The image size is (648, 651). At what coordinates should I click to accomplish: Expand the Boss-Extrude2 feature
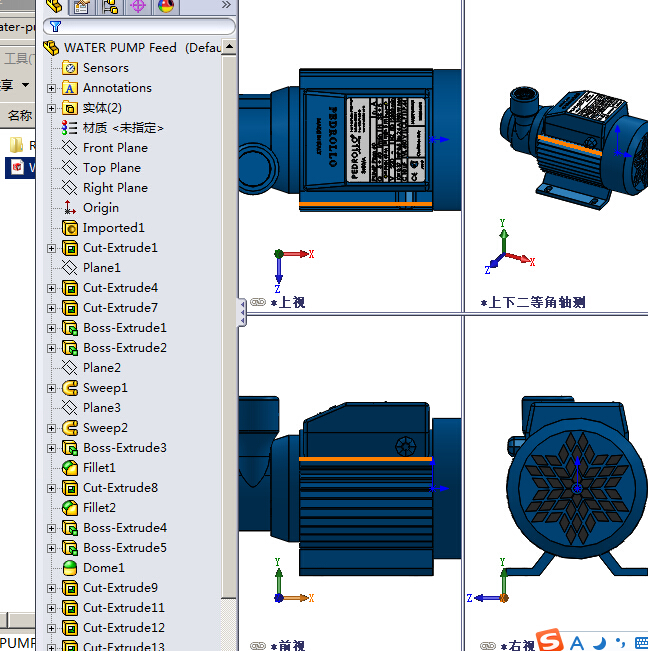coord(51,348)
